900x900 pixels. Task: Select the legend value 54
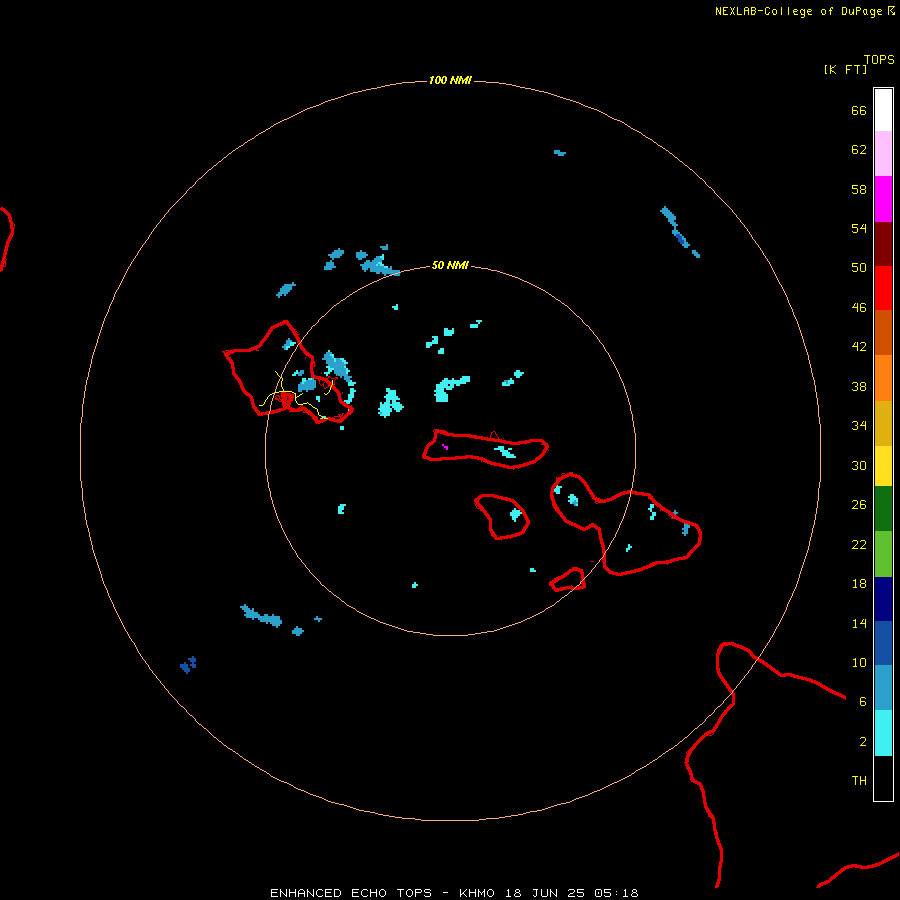[x=859, y=228]
